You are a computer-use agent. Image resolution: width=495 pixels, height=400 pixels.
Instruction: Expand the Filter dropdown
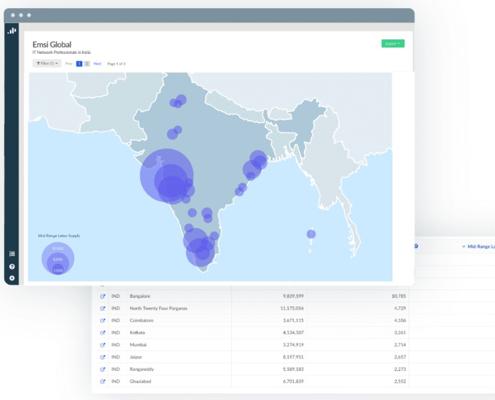tap(47, 63)
